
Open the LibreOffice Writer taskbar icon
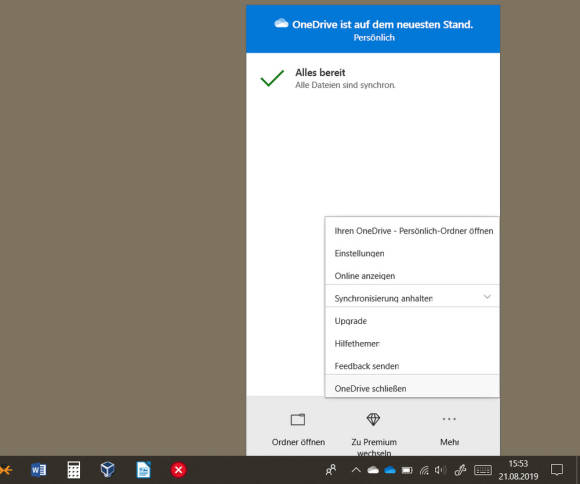tap(143, 470)
